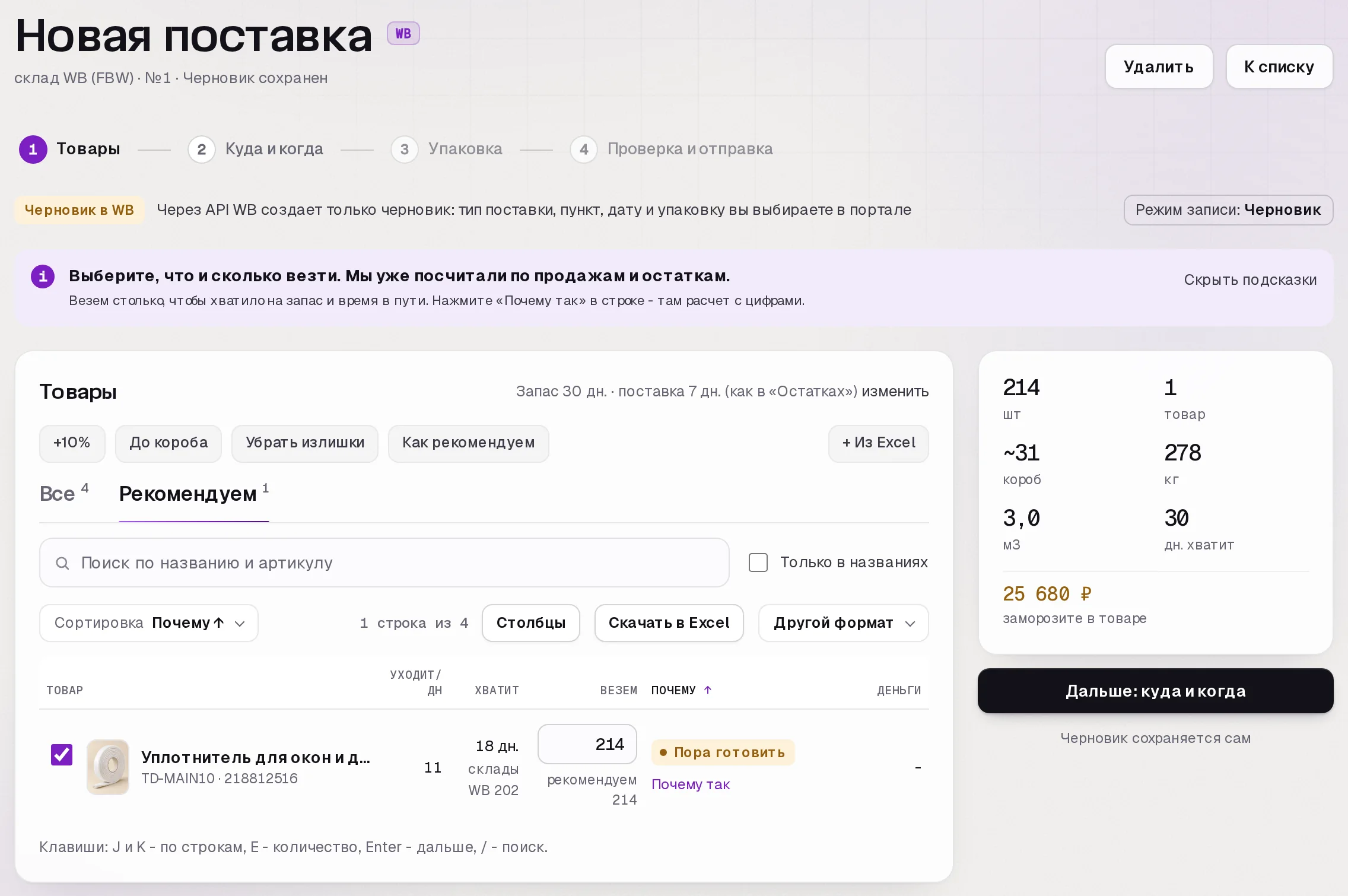Click the ВЕЗЕМ quantity field showing 214
1348x896 pixels.
pos(587,744)
